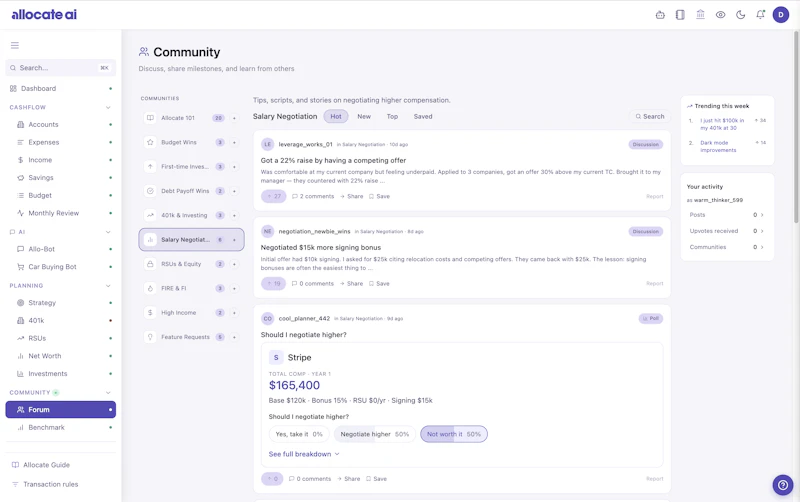Image resolution: width=800 pixels, height=502 pixels.
Task: Expand See full breakdown
Action: pos(304,454)
